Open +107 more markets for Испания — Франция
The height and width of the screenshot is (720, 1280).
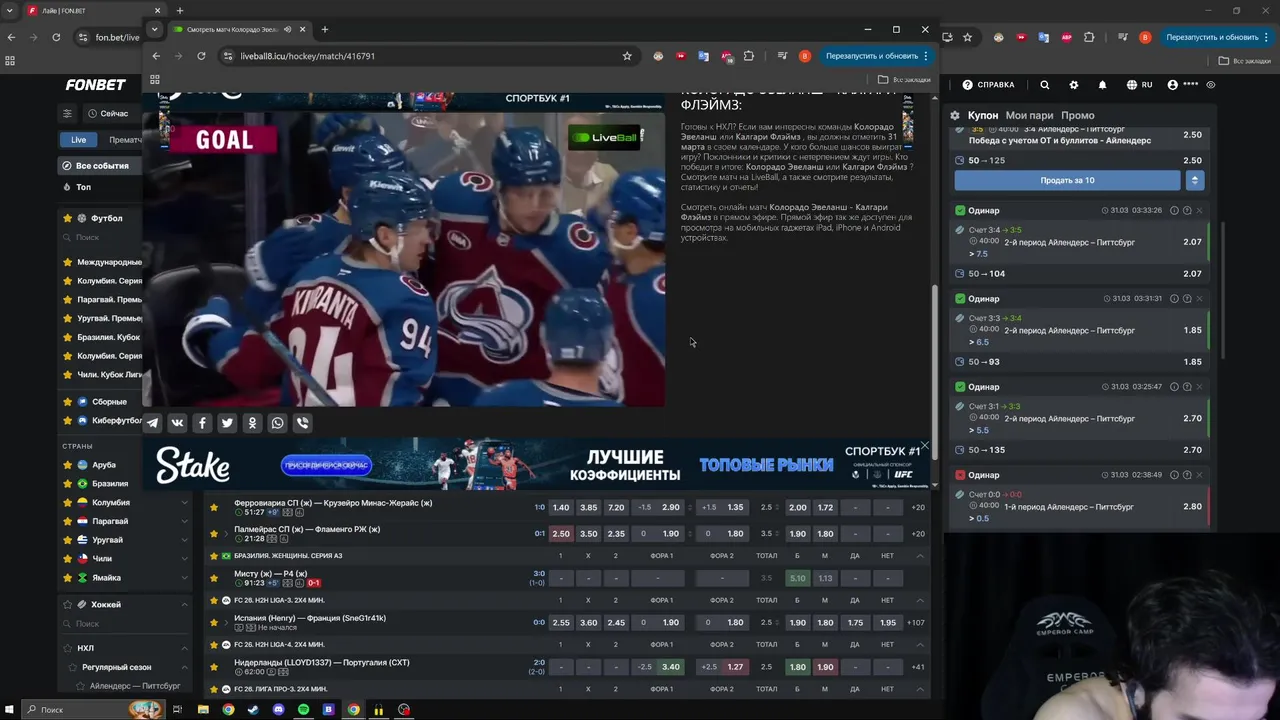tap(916, 622)
